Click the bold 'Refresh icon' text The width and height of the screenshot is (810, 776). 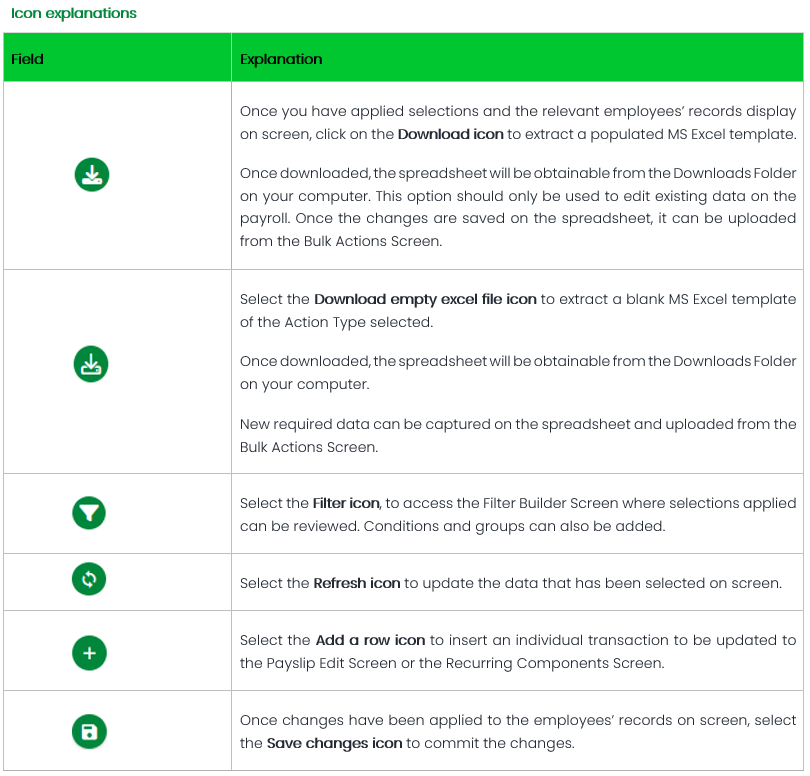pos(356,583)
